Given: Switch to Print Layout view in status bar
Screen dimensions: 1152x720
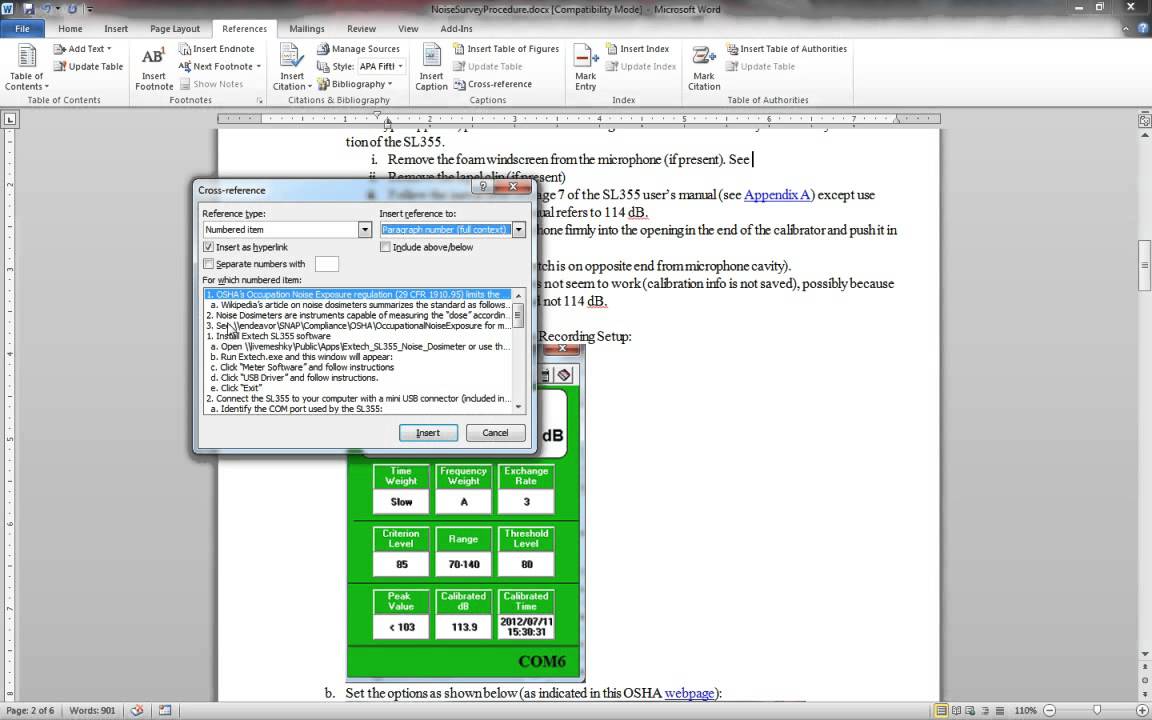Looking at the screenshot, I should 941,710.
